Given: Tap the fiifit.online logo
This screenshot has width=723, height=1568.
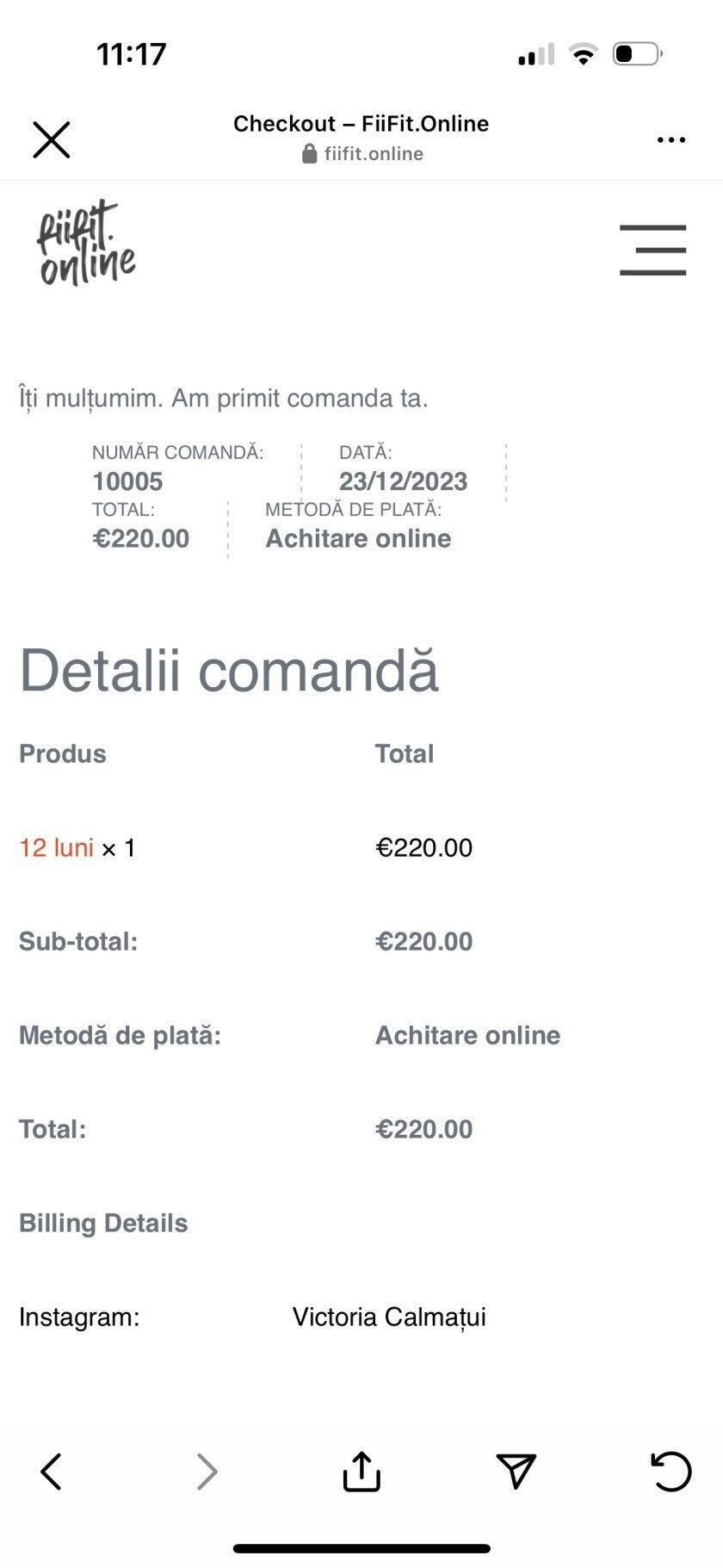Looking at the screenshot, I should pyautogui.click(x=85, y=243).
